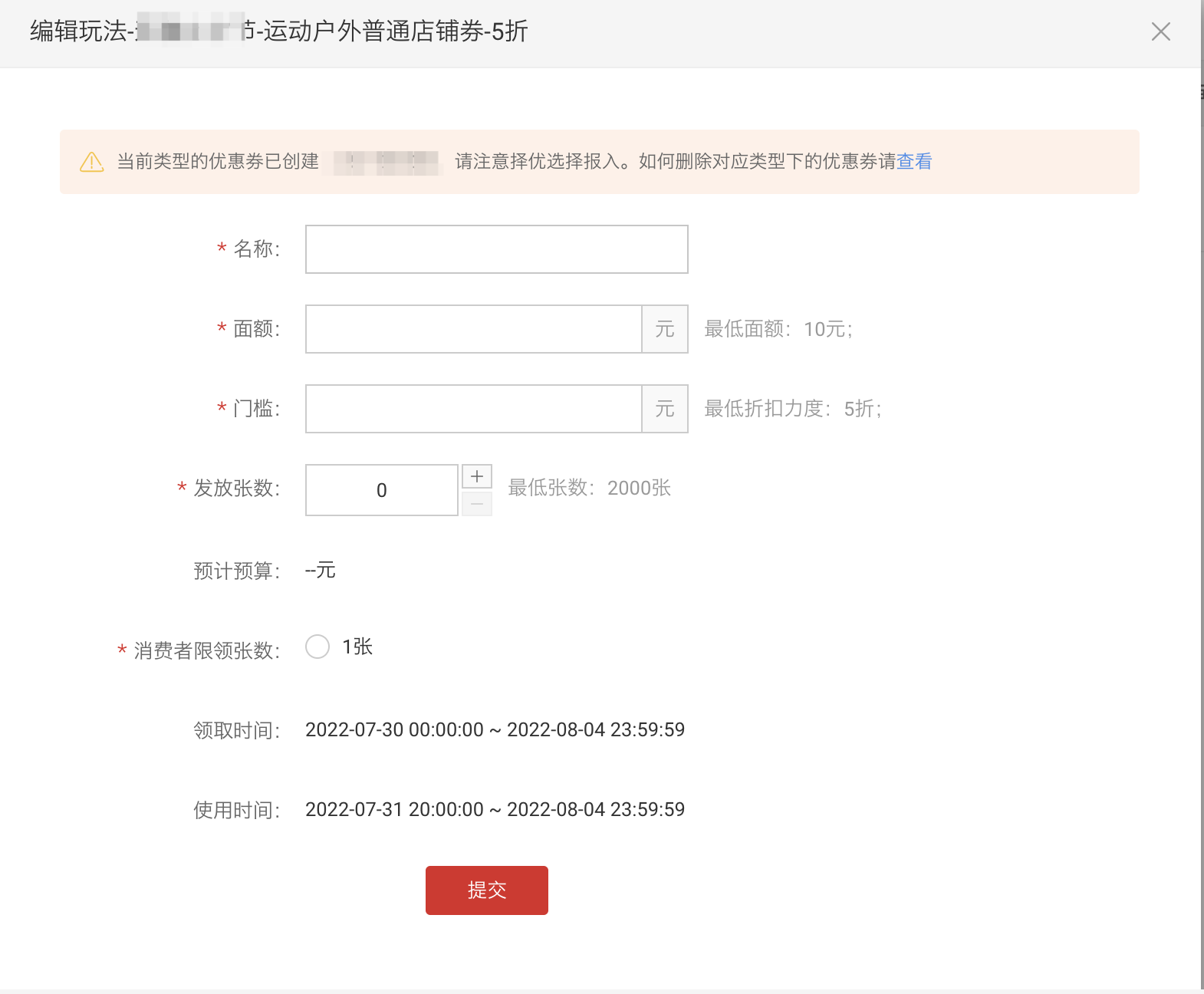Click the 元 suffix of 面额 field
Viewport: 1204px width, 994px height.
coord(665,329)
